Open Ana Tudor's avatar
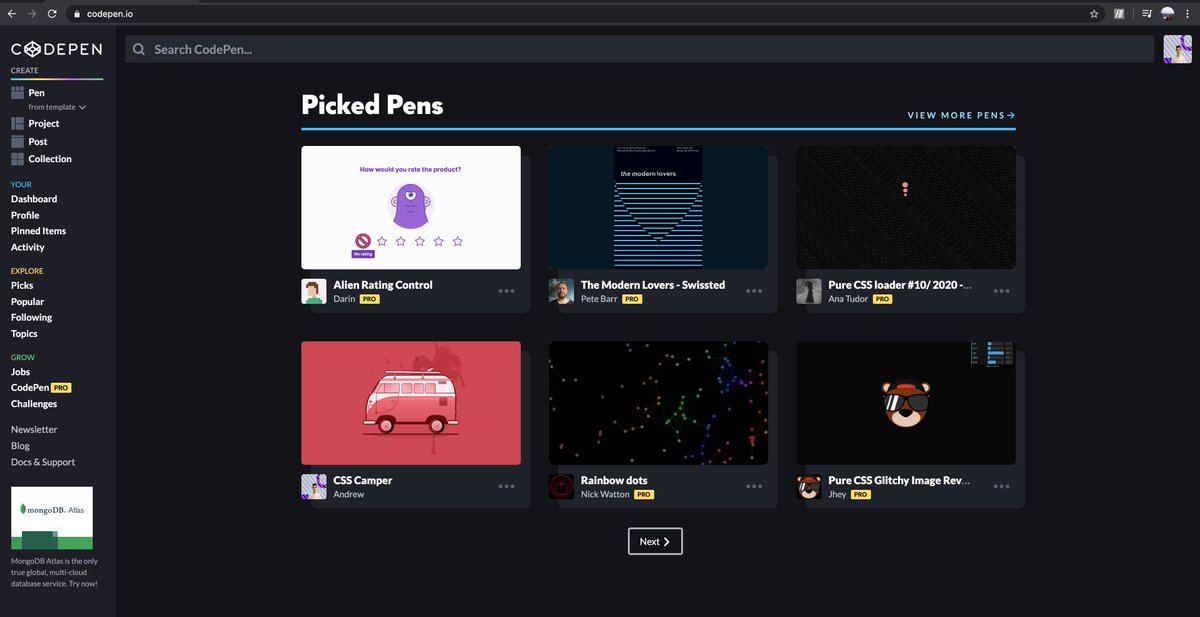The image size is (1200, 617). [x=809, y=291]
